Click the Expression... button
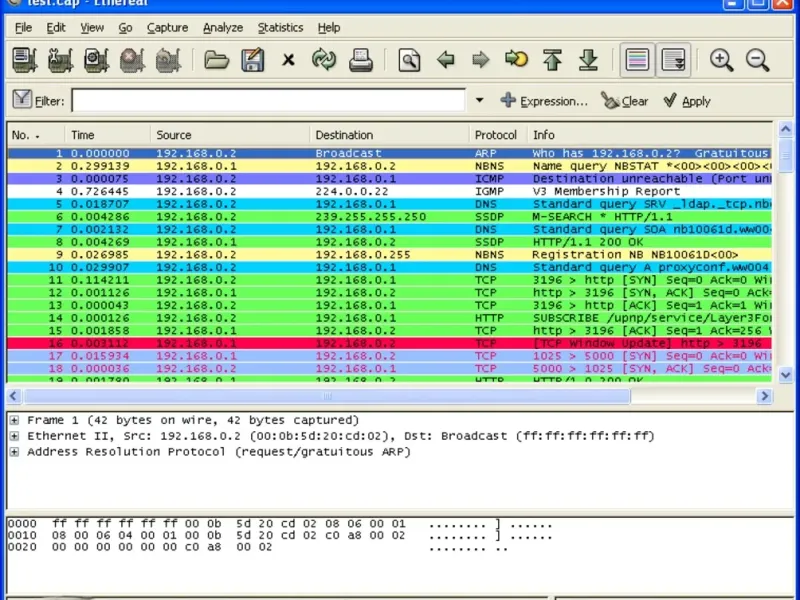 (543, 101)
